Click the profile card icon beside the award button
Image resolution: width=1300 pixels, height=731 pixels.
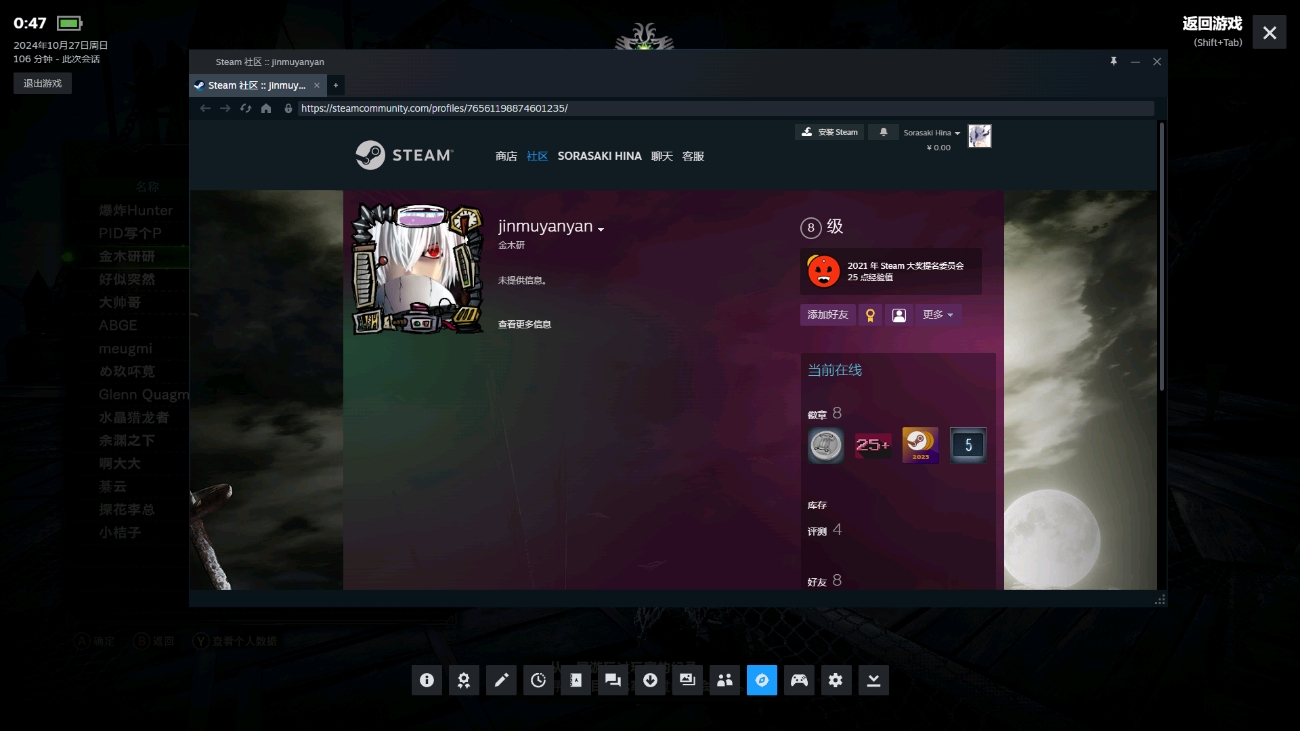899,315
